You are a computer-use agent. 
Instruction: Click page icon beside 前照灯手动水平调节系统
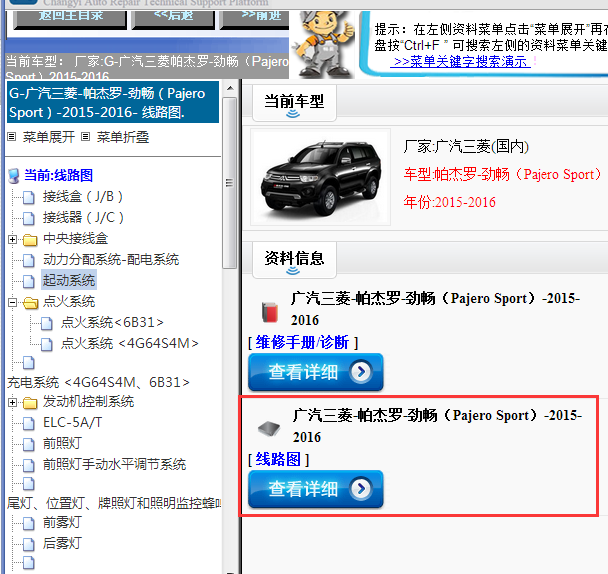click(28, 466)
